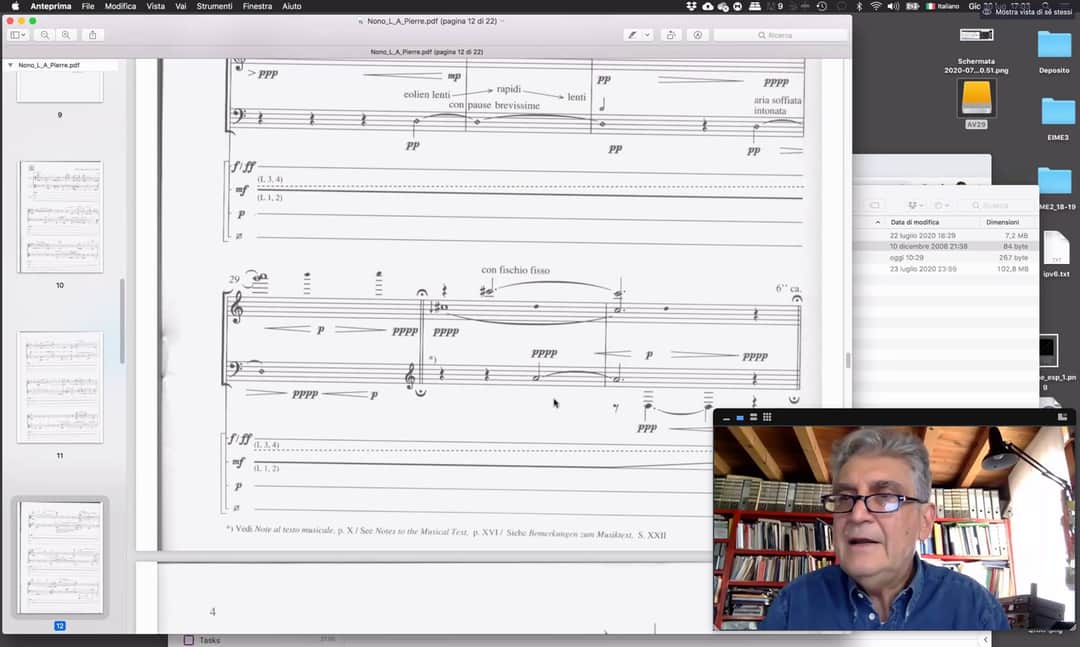
Task: Rotate the page using the toolbar icon
Action: click(x=671, y=34)
